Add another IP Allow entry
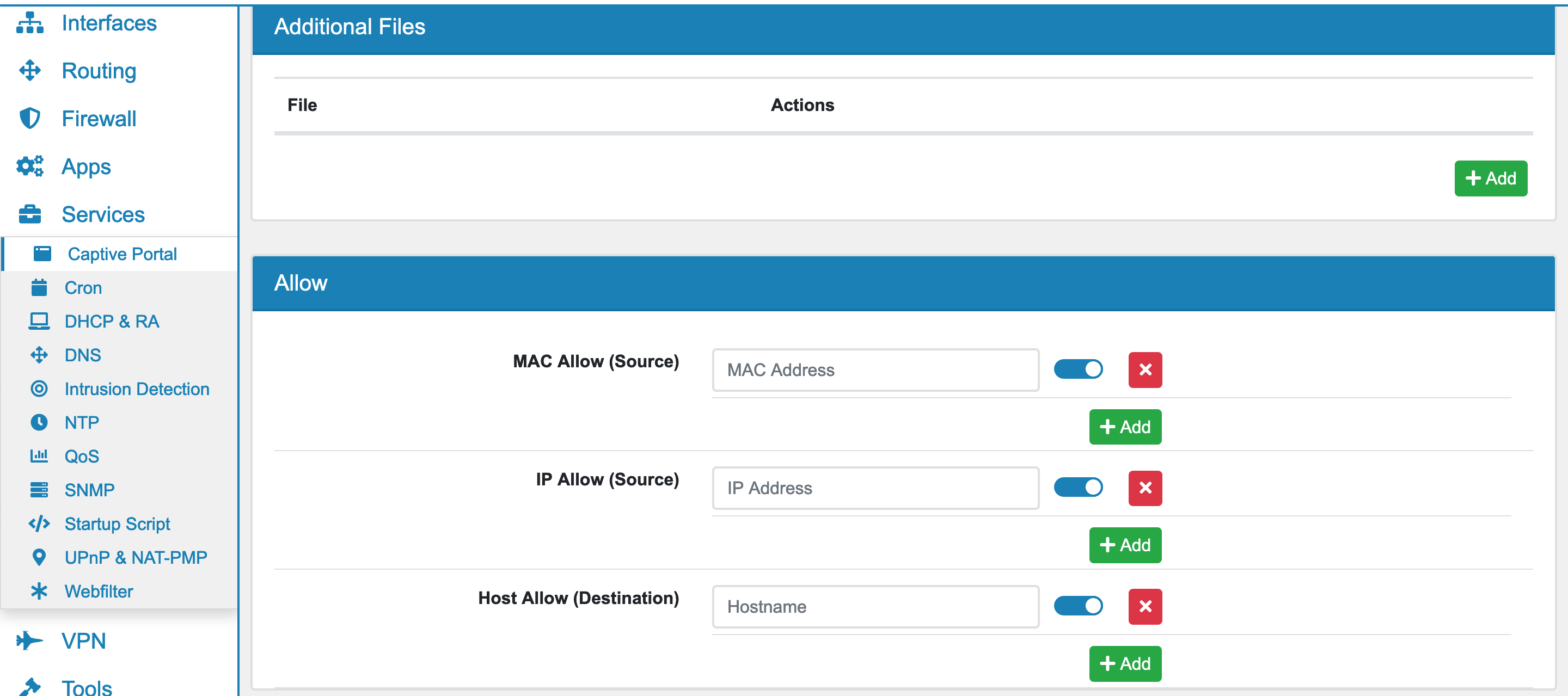The image size is (1568, 696). (1125, 545)
